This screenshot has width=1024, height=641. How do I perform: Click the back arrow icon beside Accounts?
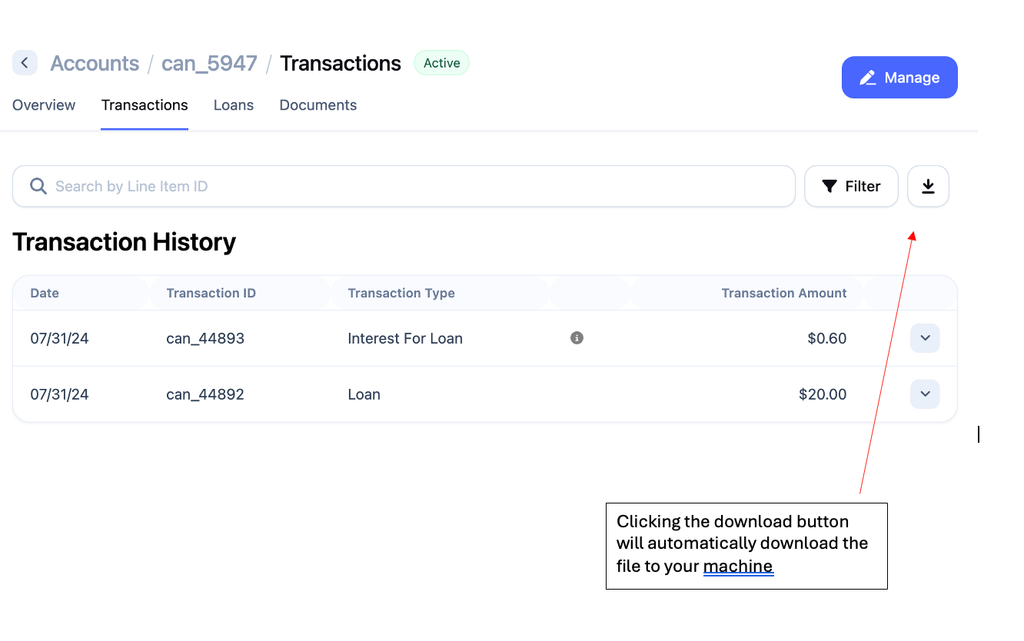(24, 63)
